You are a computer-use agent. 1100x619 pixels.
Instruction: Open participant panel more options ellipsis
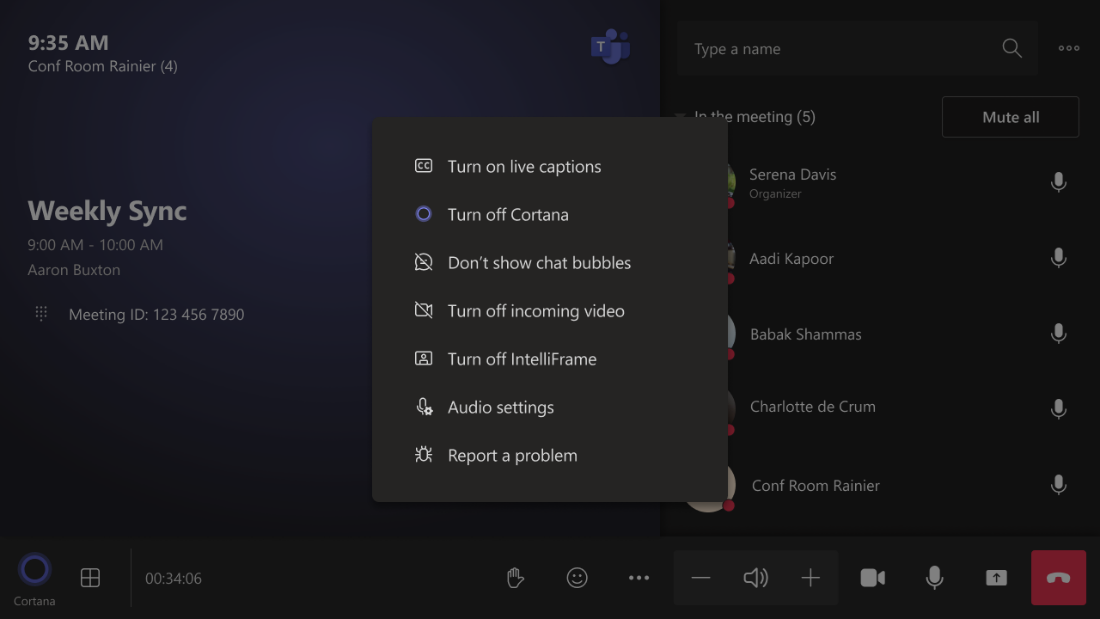(1069, 49)
